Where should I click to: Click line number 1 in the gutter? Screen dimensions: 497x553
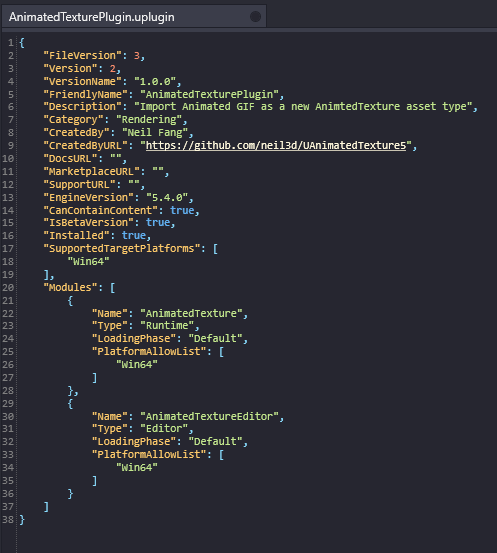(11, 43)
